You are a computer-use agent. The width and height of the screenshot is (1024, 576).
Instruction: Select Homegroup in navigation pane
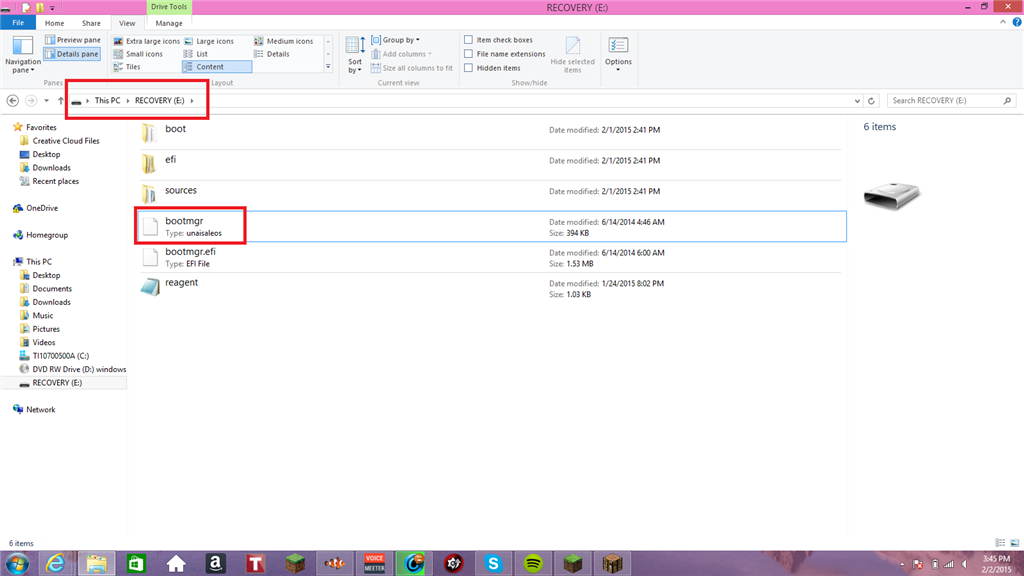coord(40,235)
